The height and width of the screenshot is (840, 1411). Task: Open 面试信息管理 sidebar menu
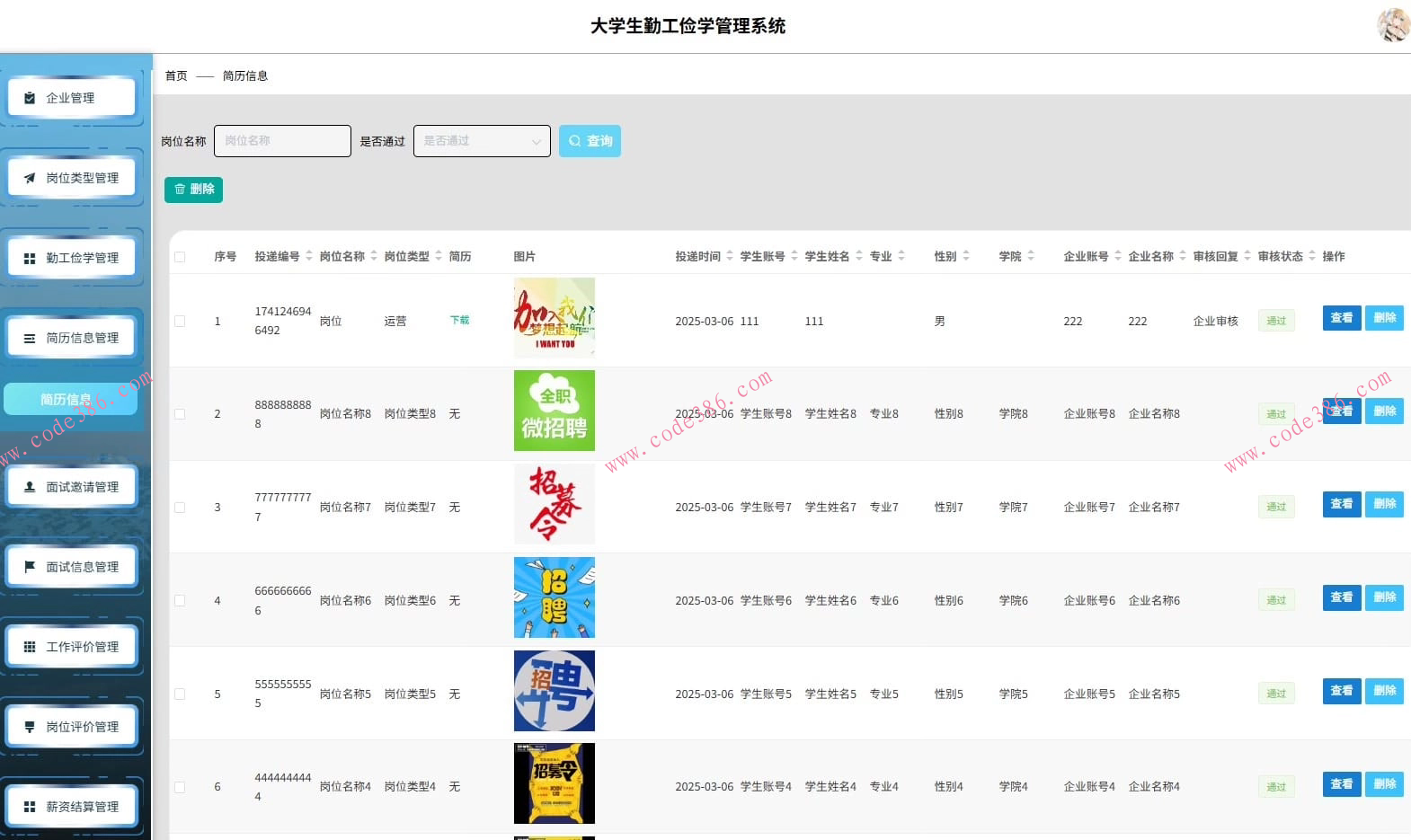point(72,567)
